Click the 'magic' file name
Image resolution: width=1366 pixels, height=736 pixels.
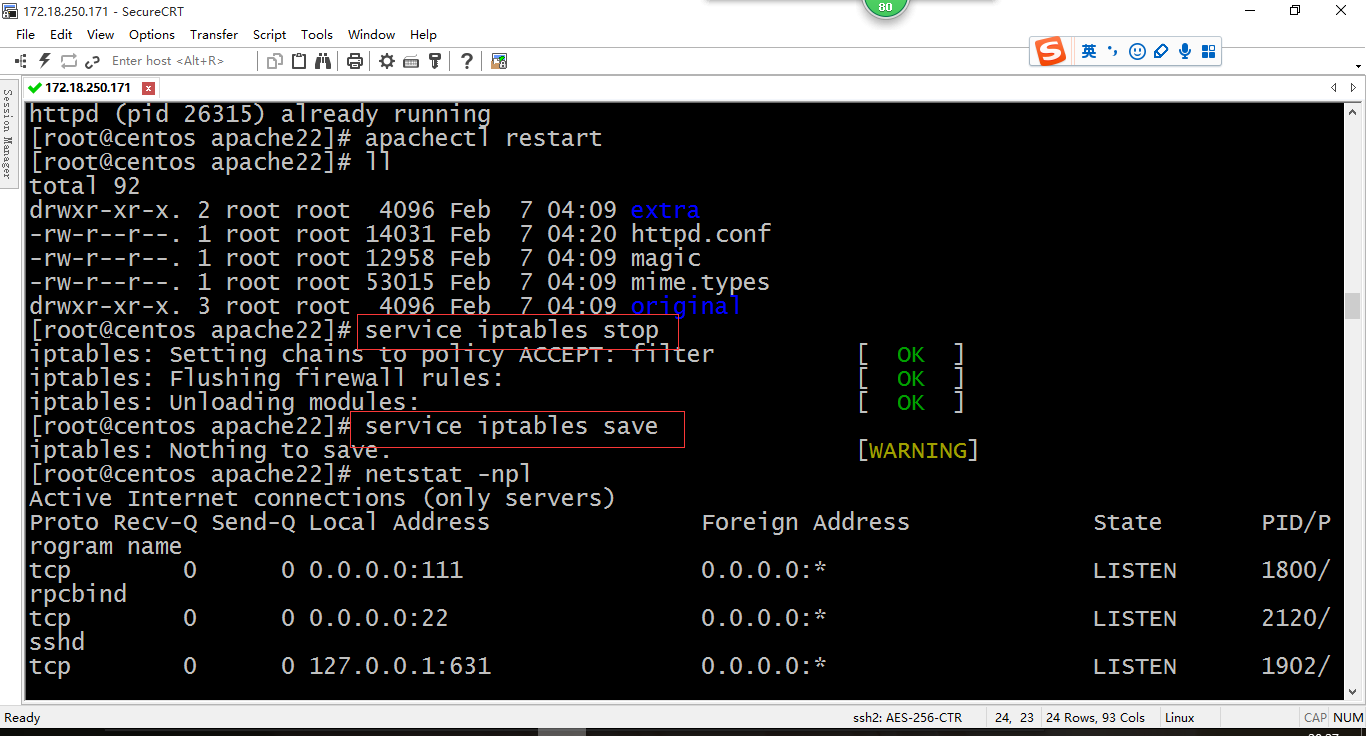coord(665,259)
